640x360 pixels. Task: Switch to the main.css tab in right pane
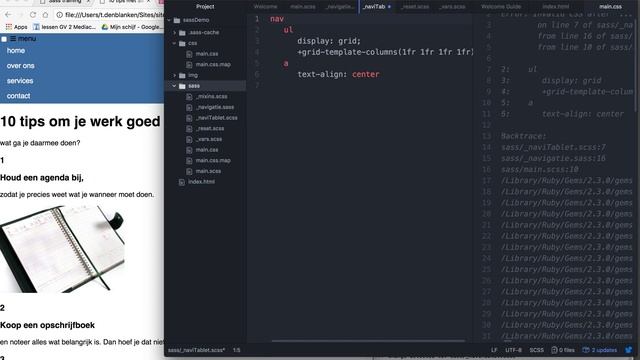[x=610, y=7]
